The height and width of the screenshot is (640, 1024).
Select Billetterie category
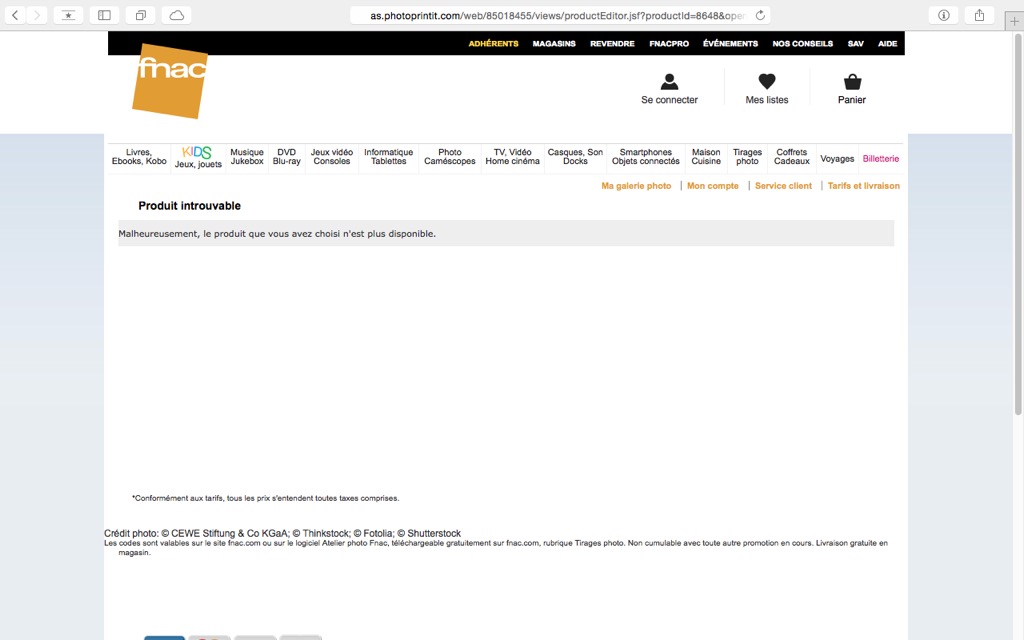pyautogui.click(x=881, y=159)
